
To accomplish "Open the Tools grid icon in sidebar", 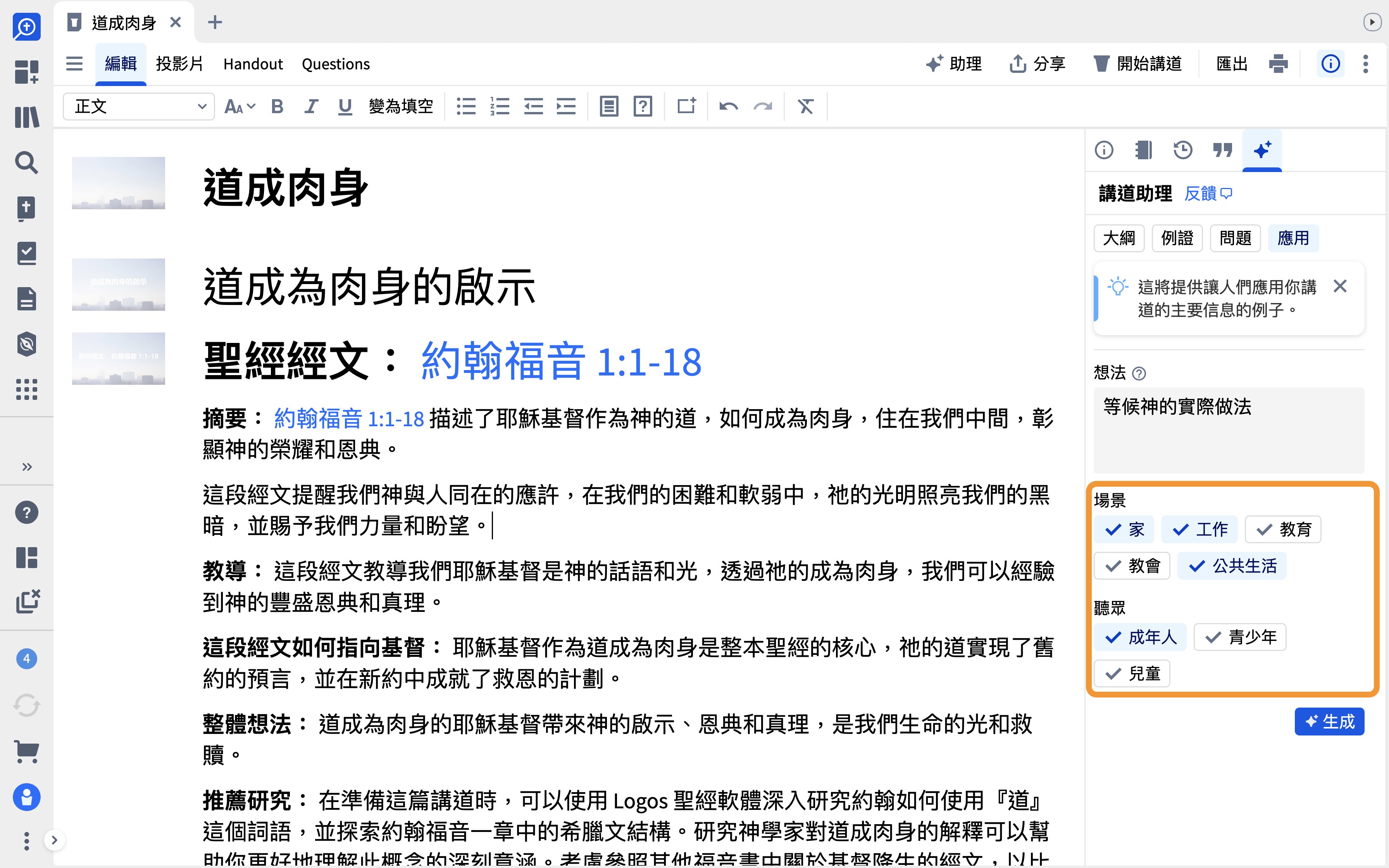I will pos(26,389).
